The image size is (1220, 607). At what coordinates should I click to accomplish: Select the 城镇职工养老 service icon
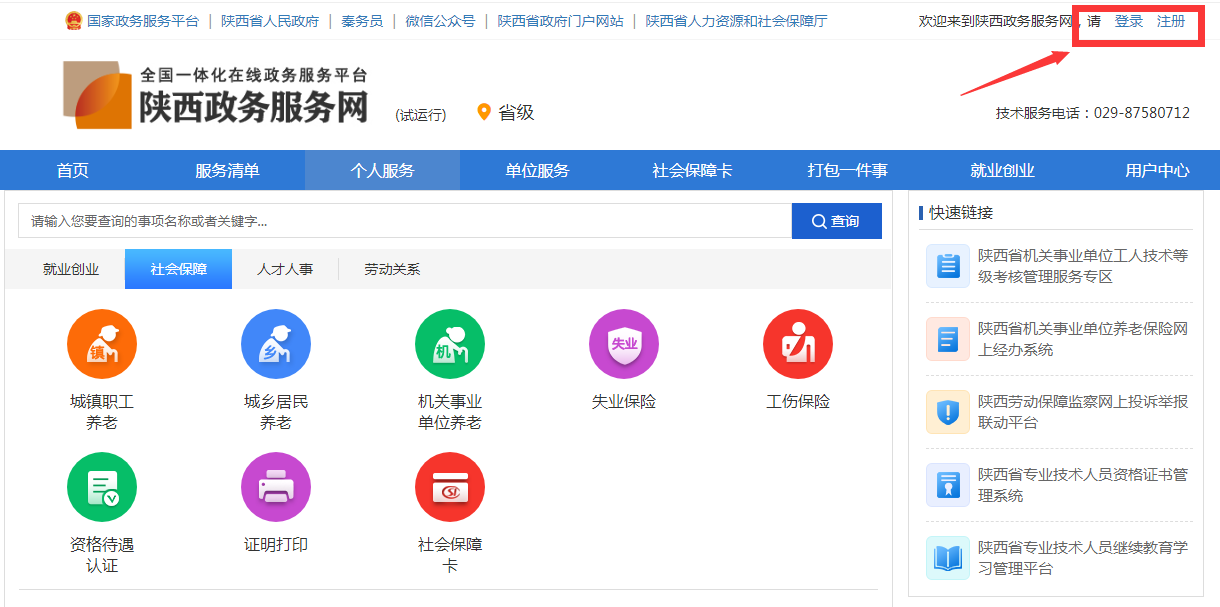click(101, 343)
